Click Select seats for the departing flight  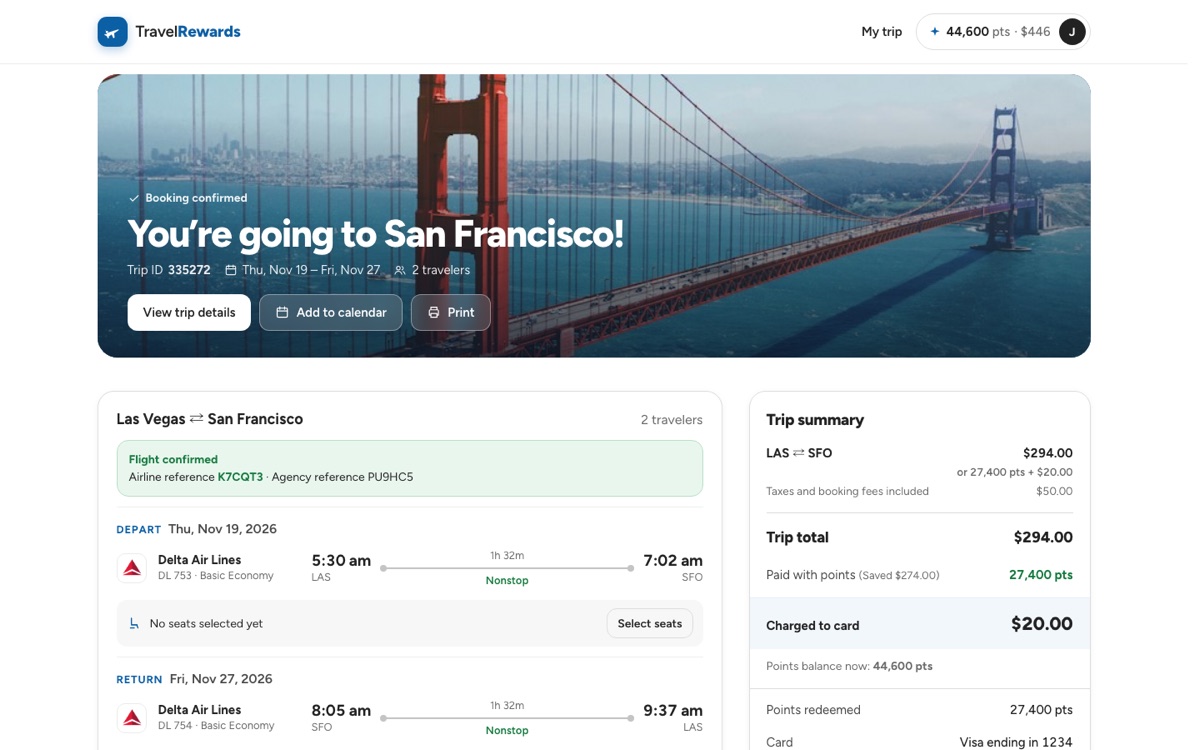click(650, 624)
